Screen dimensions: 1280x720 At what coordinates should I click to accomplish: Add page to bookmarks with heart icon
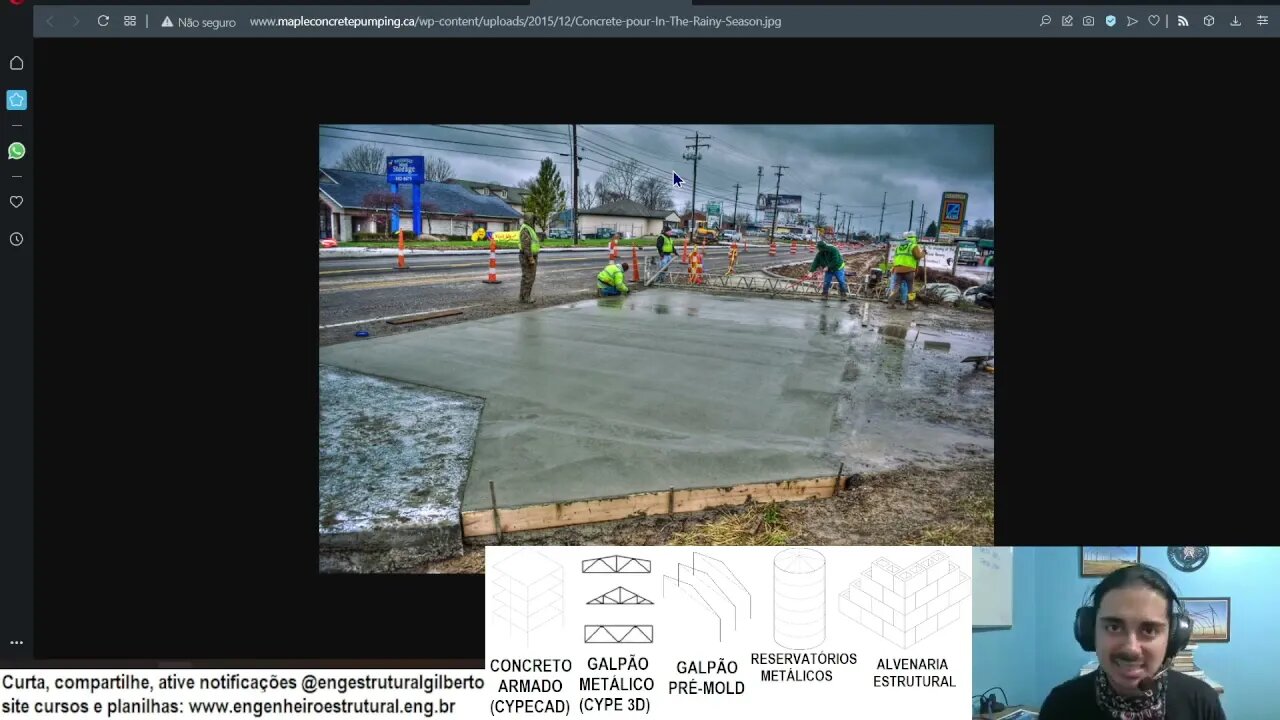click(x=1154, y=21)
